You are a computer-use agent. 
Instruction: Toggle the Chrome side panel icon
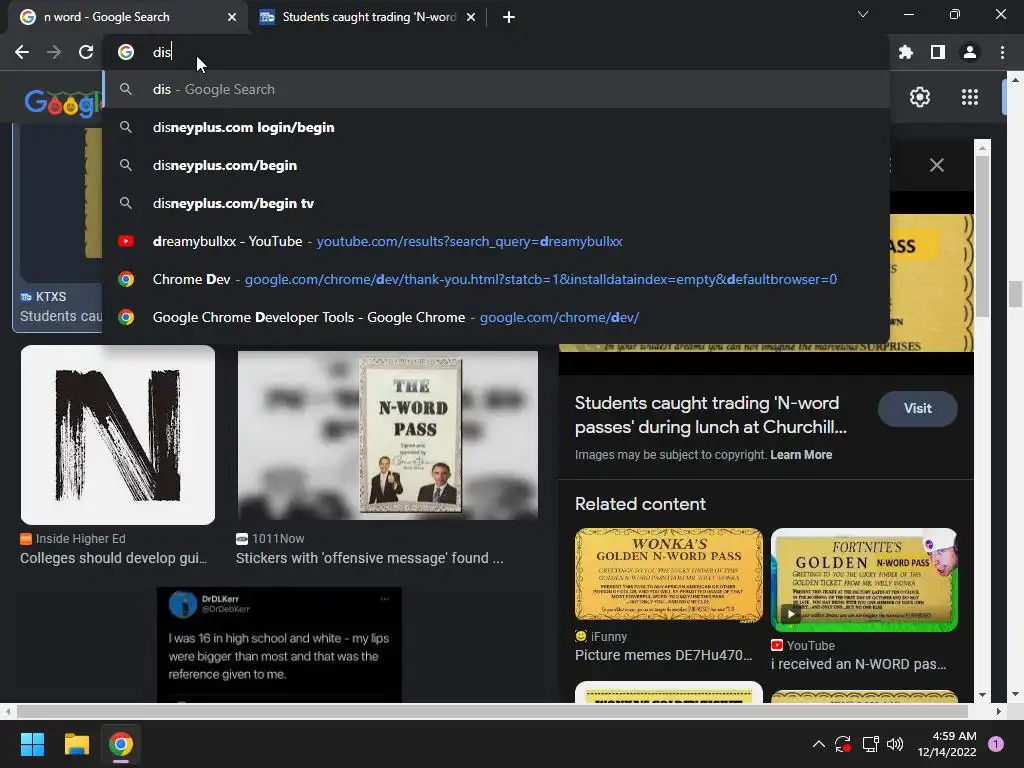pos(938,52)
